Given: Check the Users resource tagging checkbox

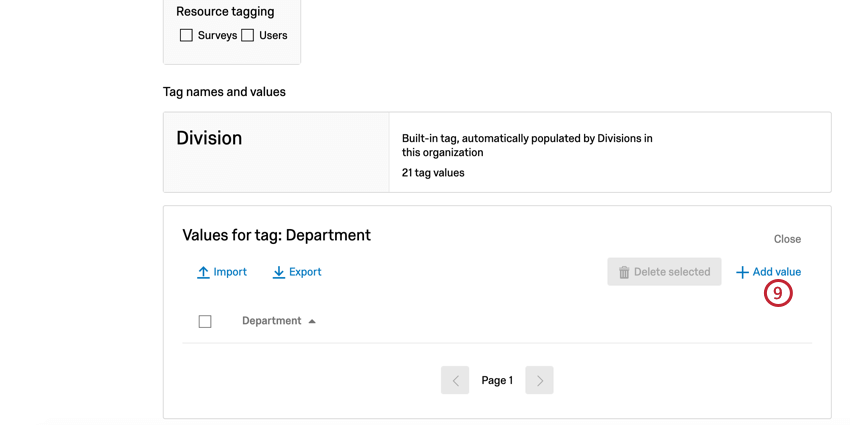Looking at the screenshot, I should (x=248, y=35).
